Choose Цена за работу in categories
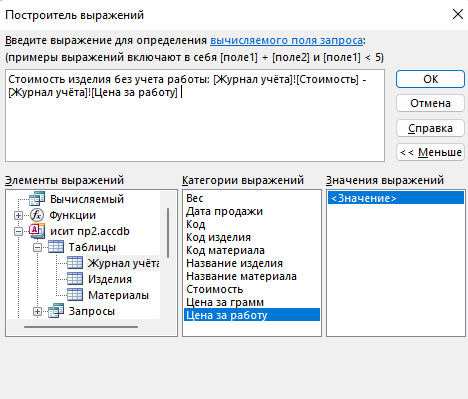This screenshot has height=399, width=468. [x=252, y=315]
